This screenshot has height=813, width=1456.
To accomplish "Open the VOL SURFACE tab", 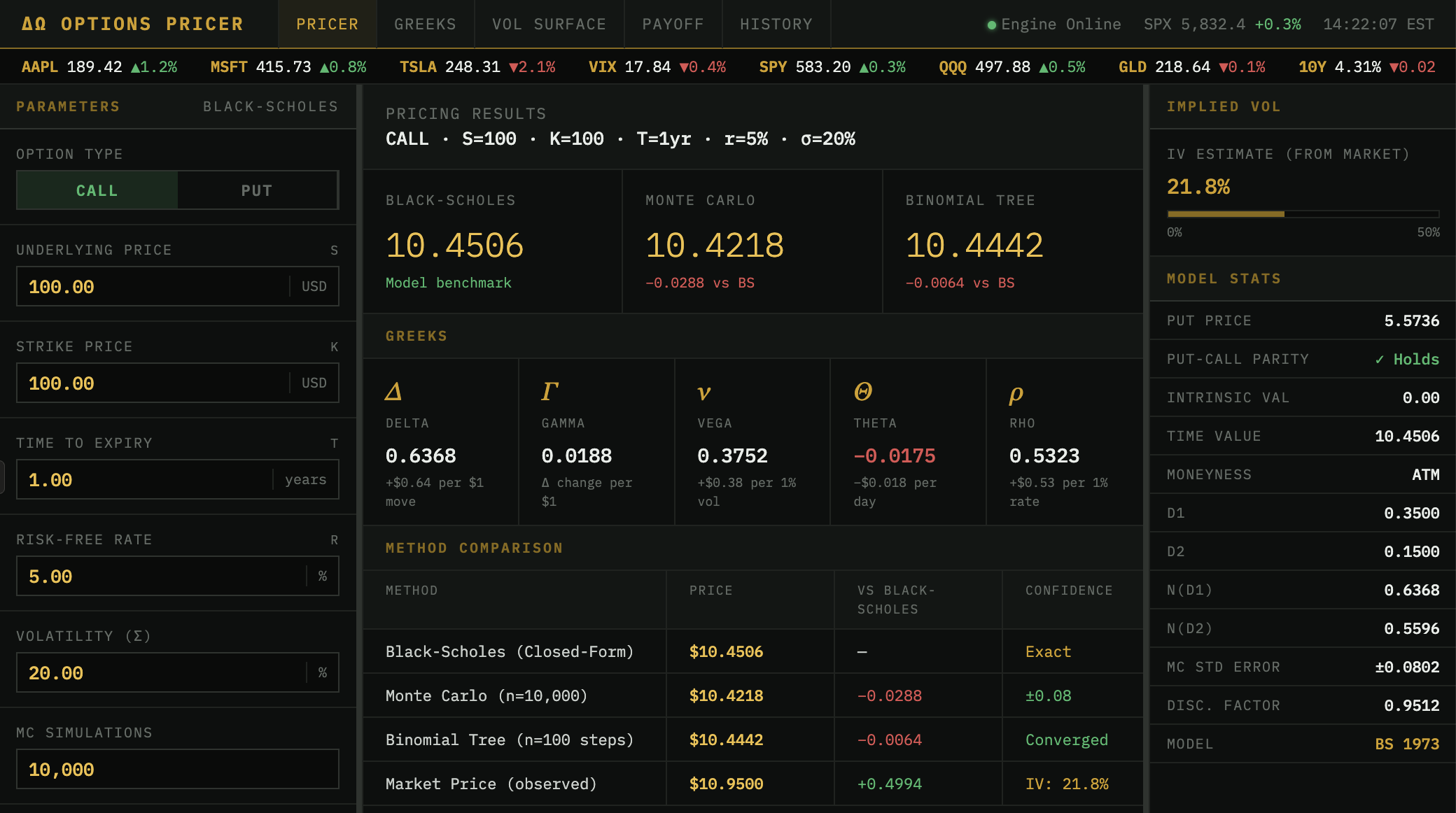I will (x=549, y=24).
